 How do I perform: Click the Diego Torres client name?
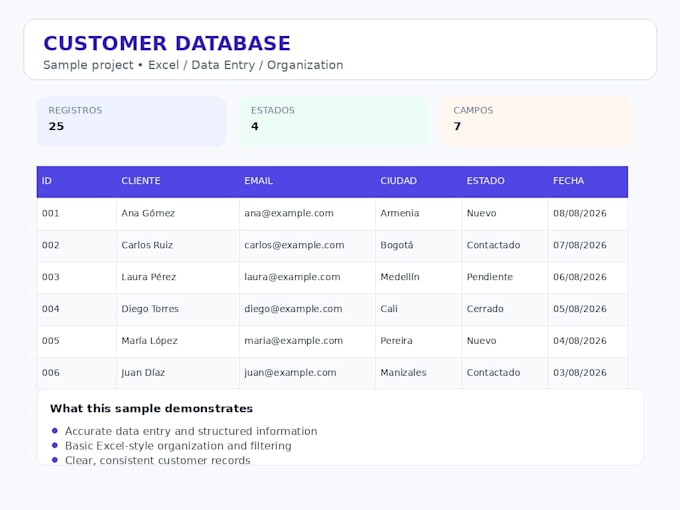(x=150, y=309)
